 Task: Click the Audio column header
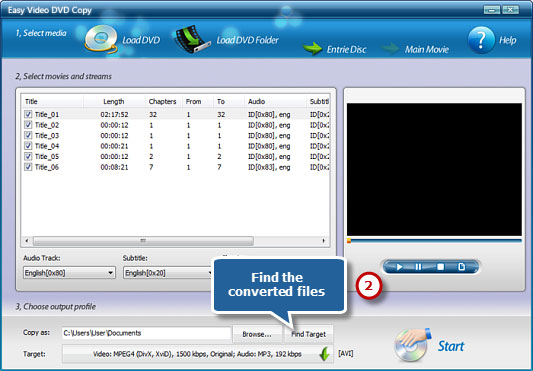275,101
